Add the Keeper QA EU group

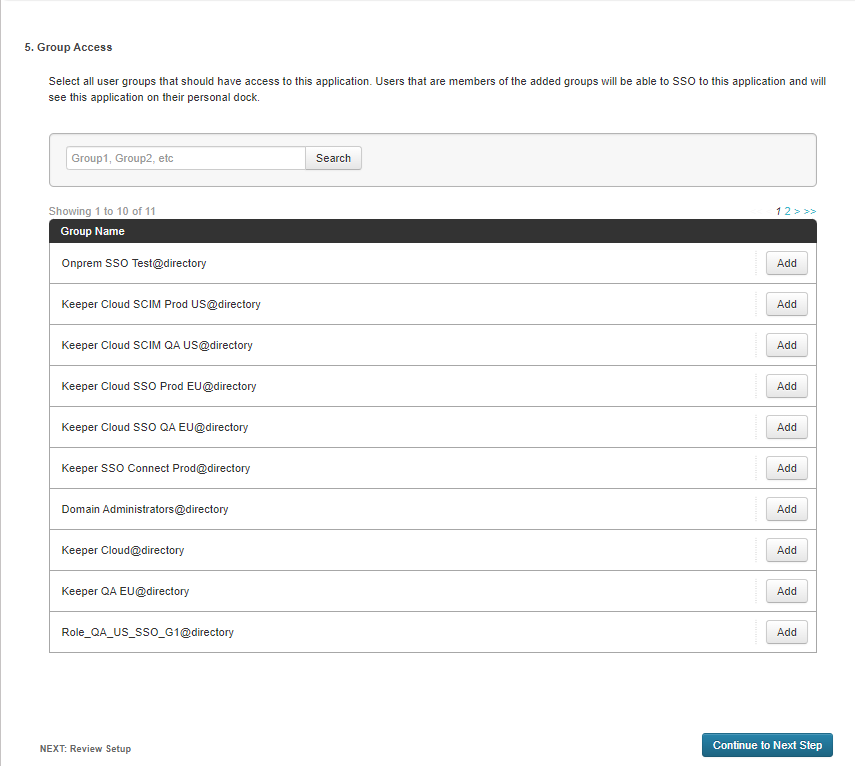(786, 591)
